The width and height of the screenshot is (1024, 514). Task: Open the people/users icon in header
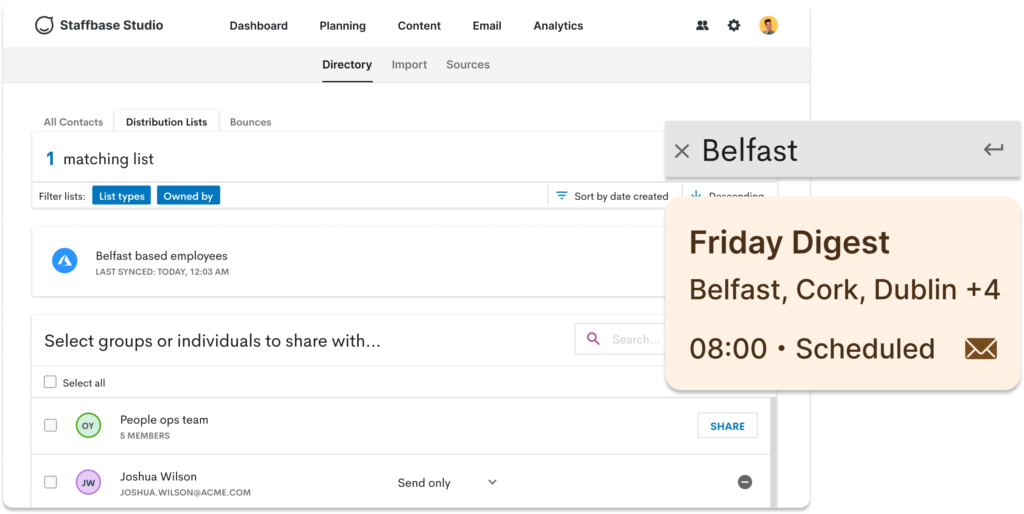702,25
